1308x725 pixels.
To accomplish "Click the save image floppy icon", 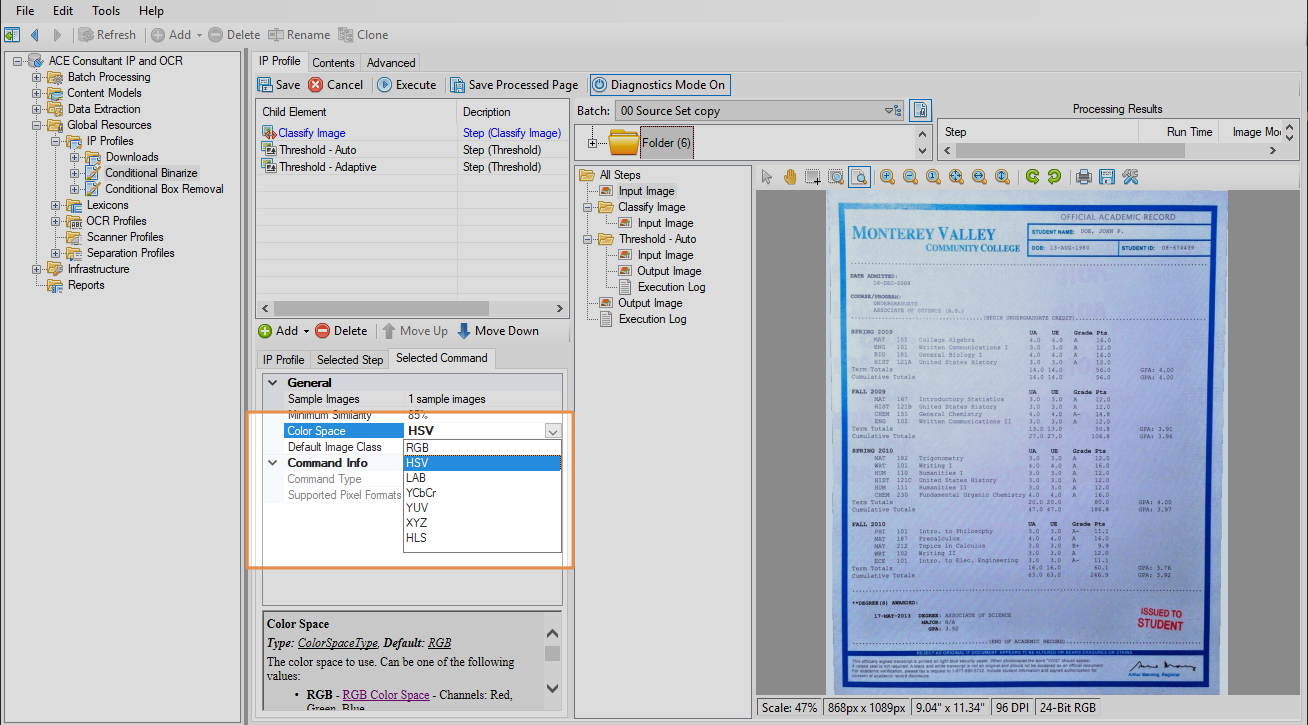I will click(x=1106, y=177).
